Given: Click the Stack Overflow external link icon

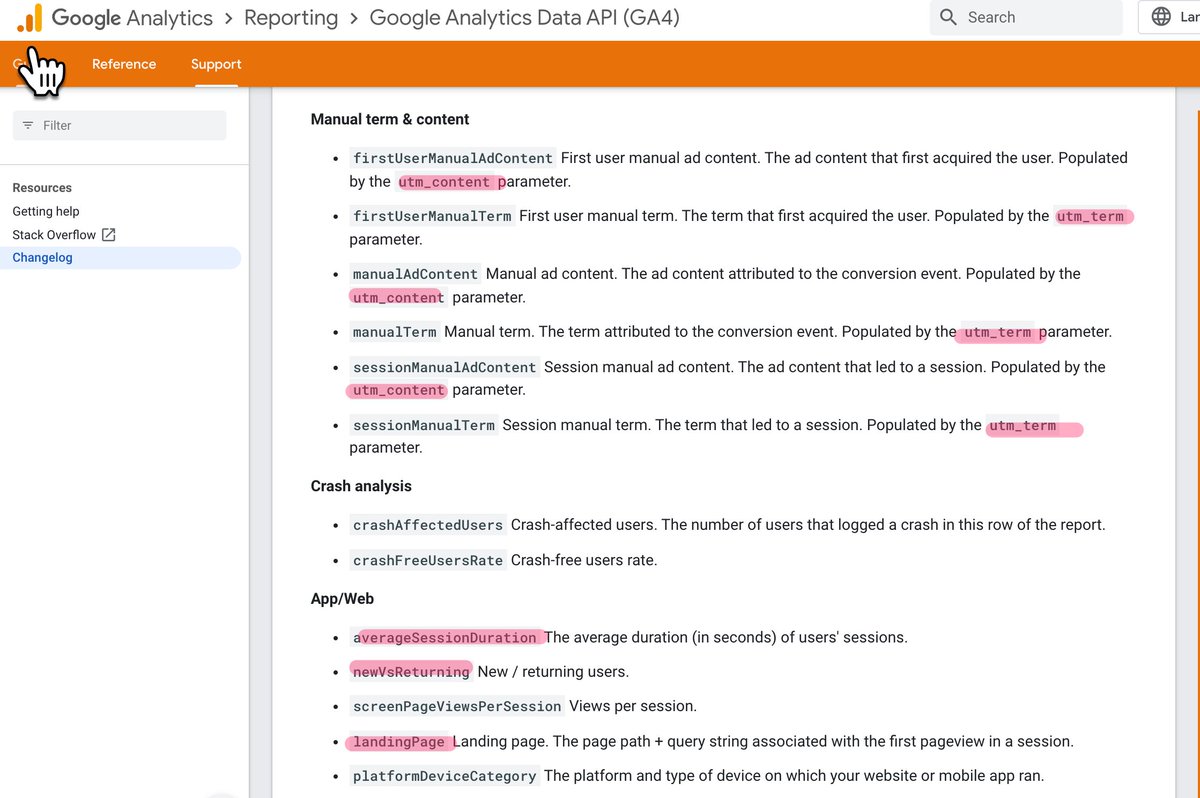Looking at the screenshot, I should (109, 235).
